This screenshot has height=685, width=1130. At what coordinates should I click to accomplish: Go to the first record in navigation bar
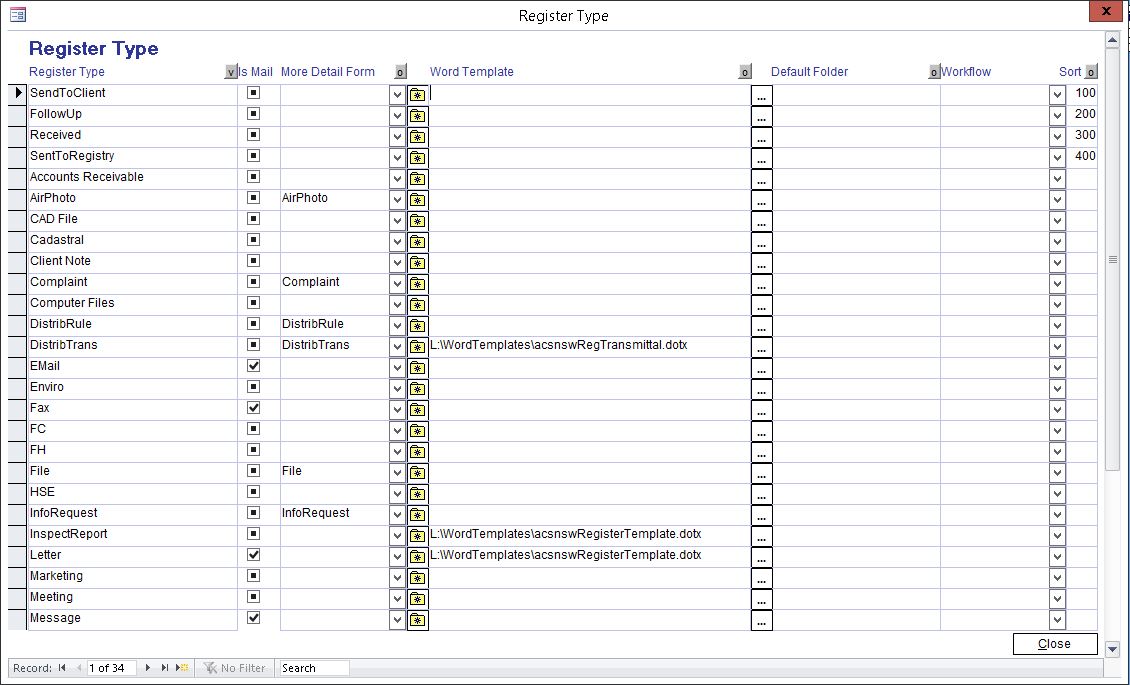point(62,668)
